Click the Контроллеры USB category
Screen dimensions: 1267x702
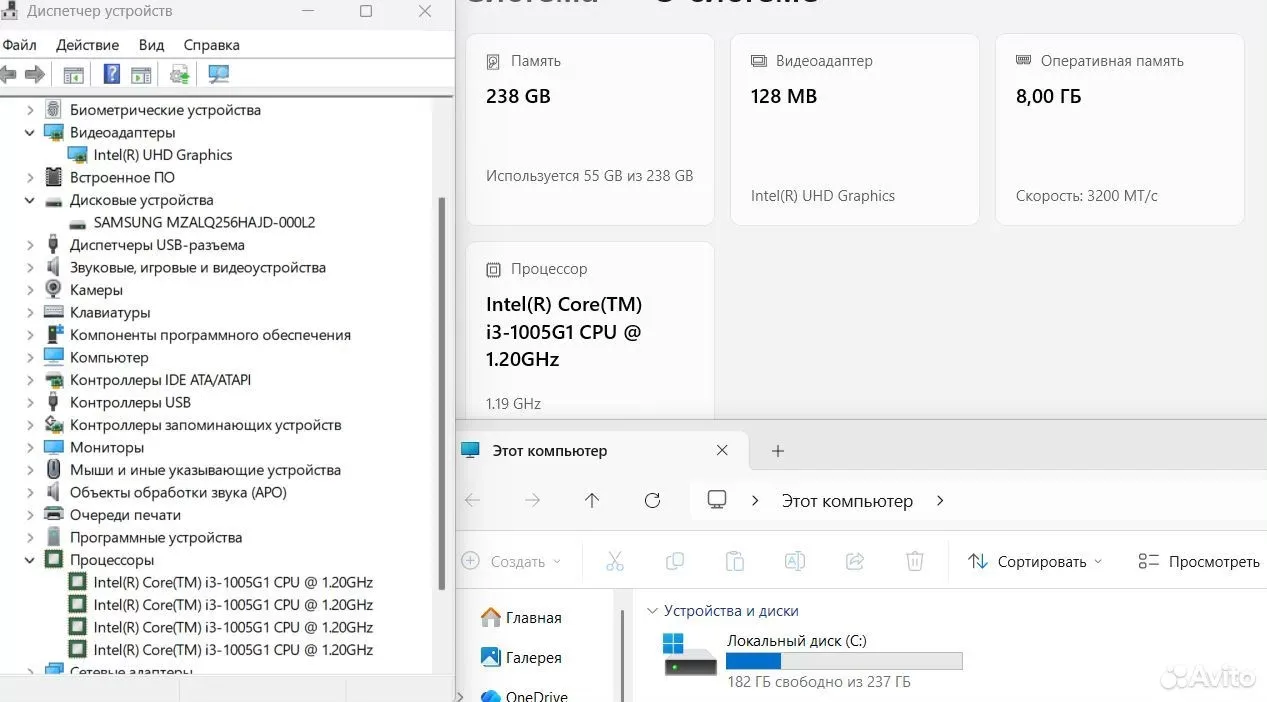130,402
